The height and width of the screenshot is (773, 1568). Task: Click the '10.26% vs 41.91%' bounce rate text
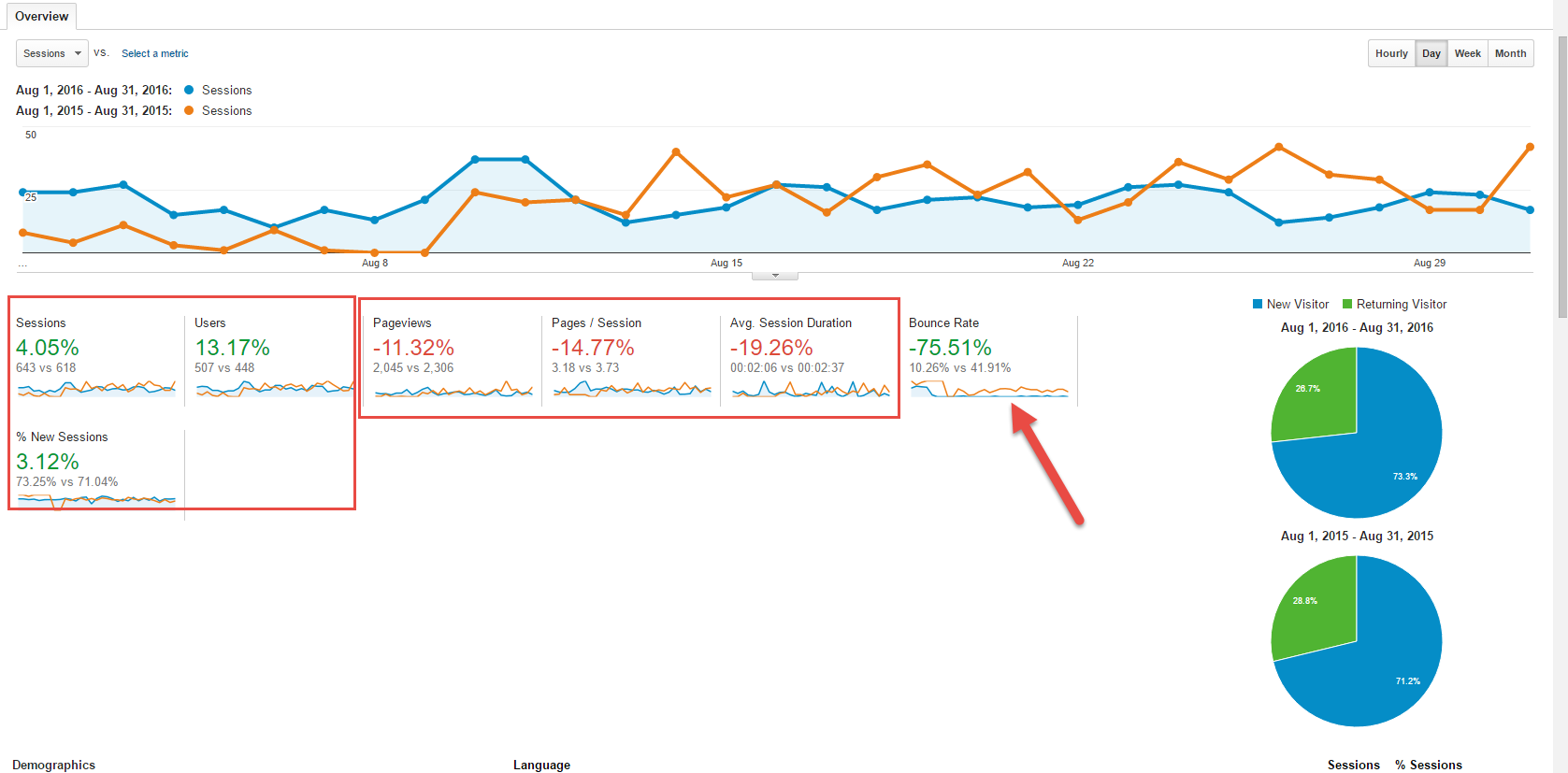pyautogui.click(x=959, y=367)
